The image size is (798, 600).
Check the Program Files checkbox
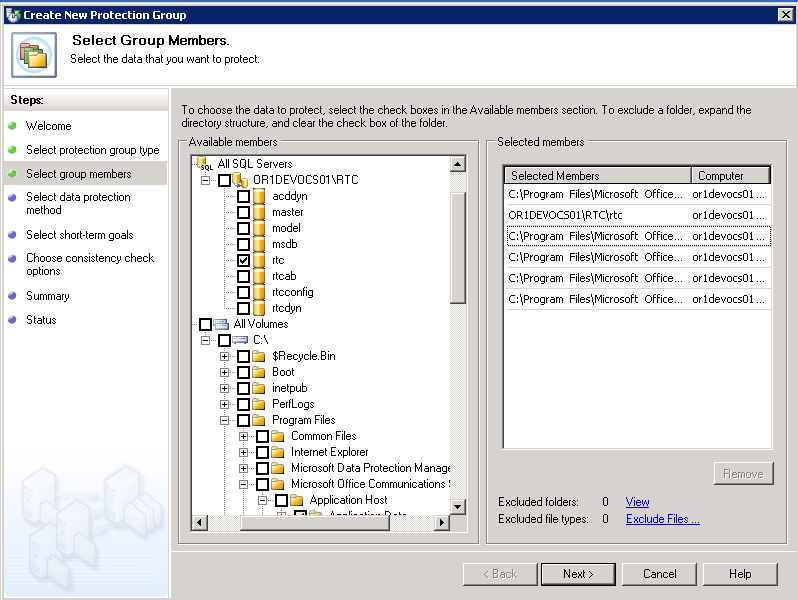(x=243, y=420)
